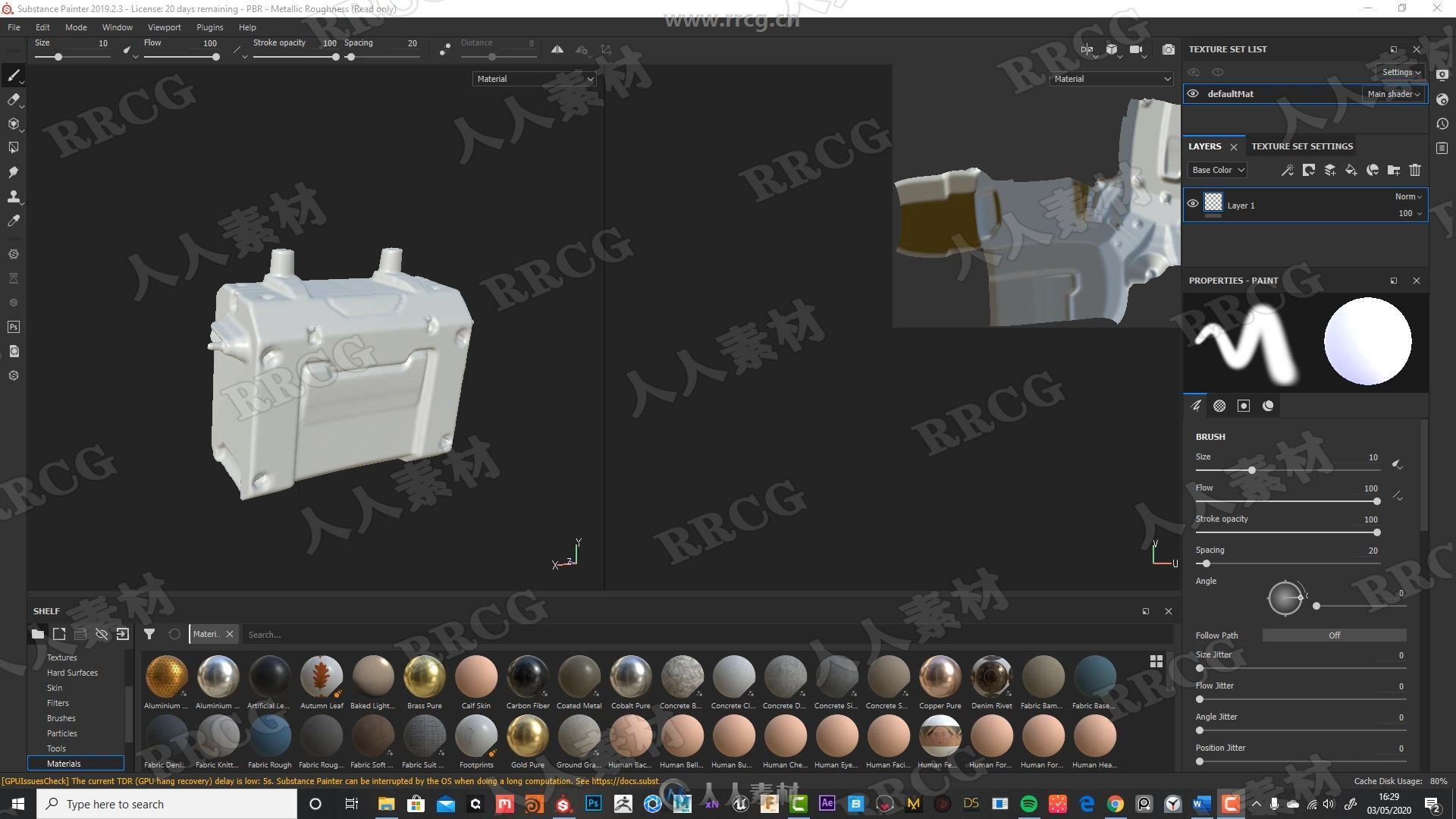The image size is (1456, 819).
Task: Toggle the Follow Path Off switch
Action: (x=1334, y=635)
